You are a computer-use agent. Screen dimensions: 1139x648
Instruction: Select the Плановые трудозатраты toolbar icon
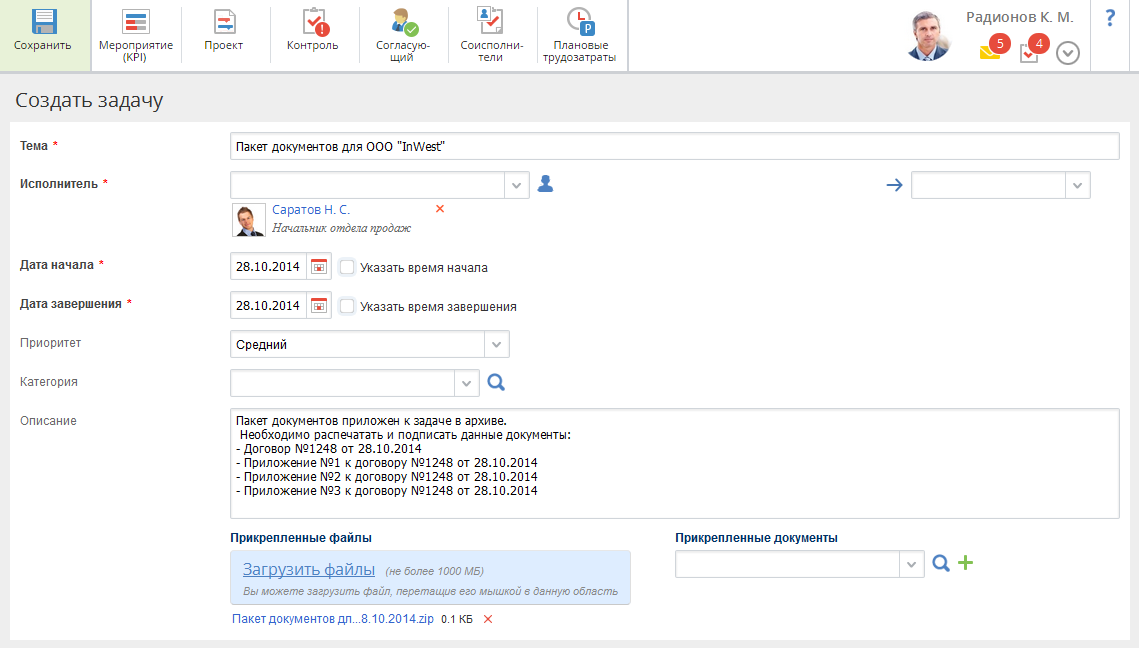pos(579,23)
